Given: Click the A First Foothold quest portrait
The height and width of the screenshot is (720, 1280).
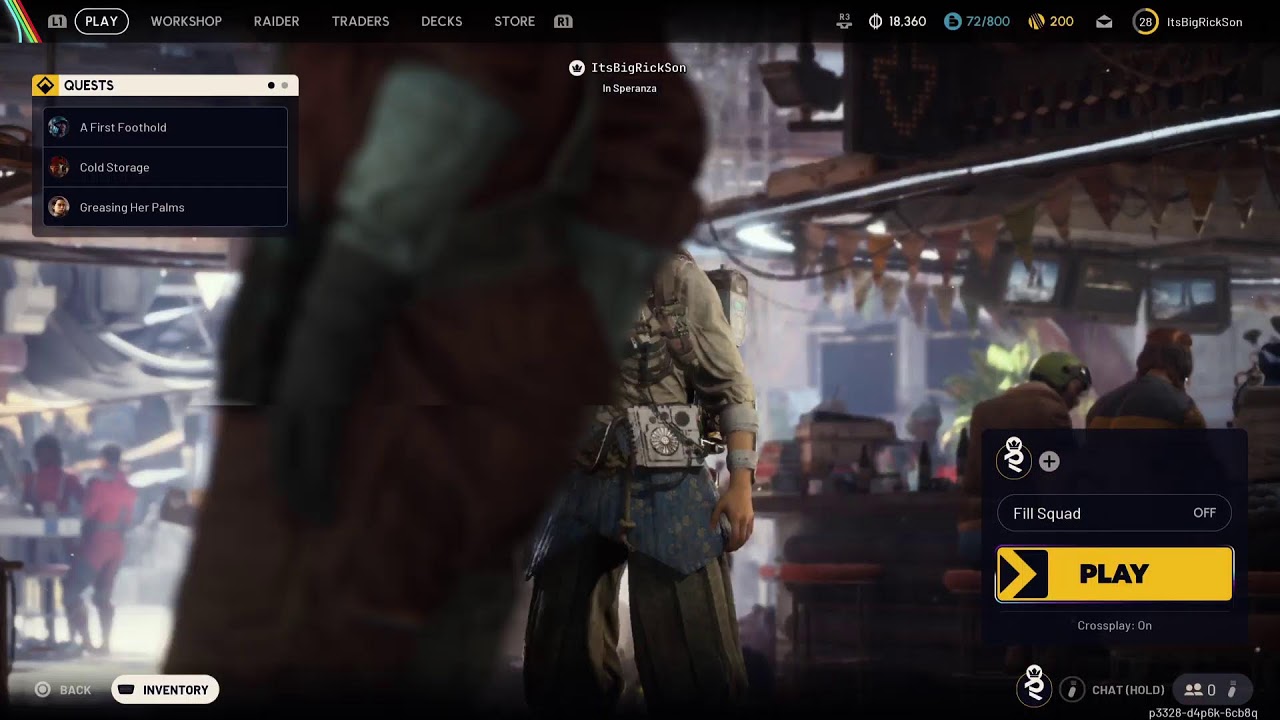Looking at the screenshot, I should 59,127.
